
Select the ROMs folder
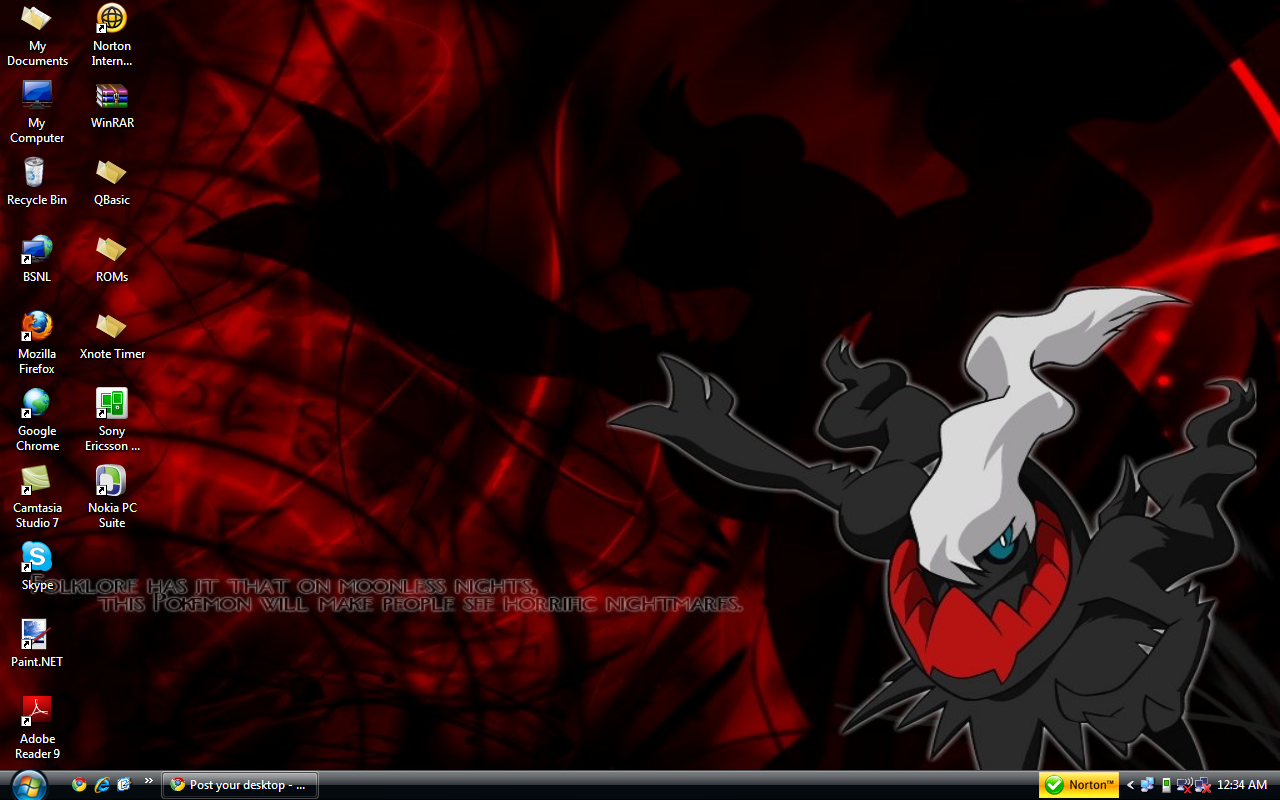111,250
